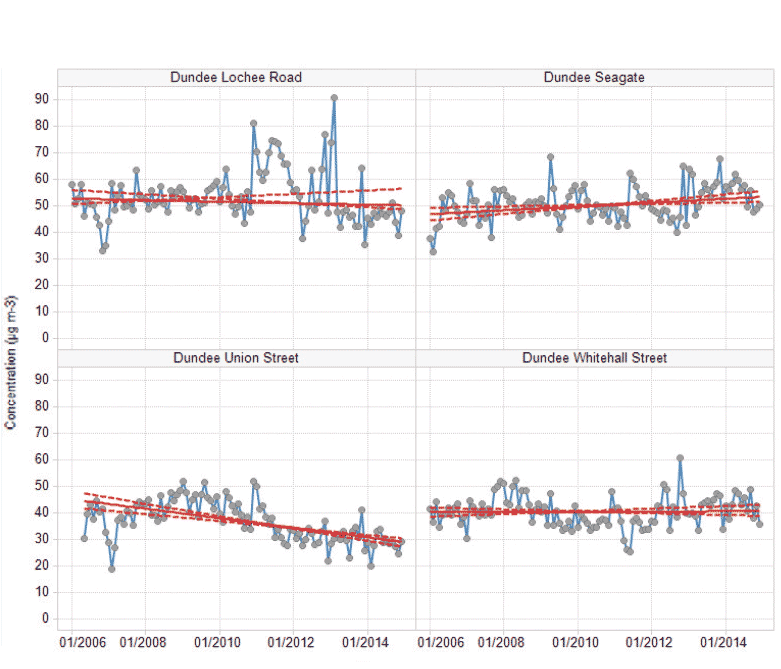This screenshot has height=669, width=781.
Task: Click the highest peak point in Whitehall Street chart
Action: coord(680,458)
